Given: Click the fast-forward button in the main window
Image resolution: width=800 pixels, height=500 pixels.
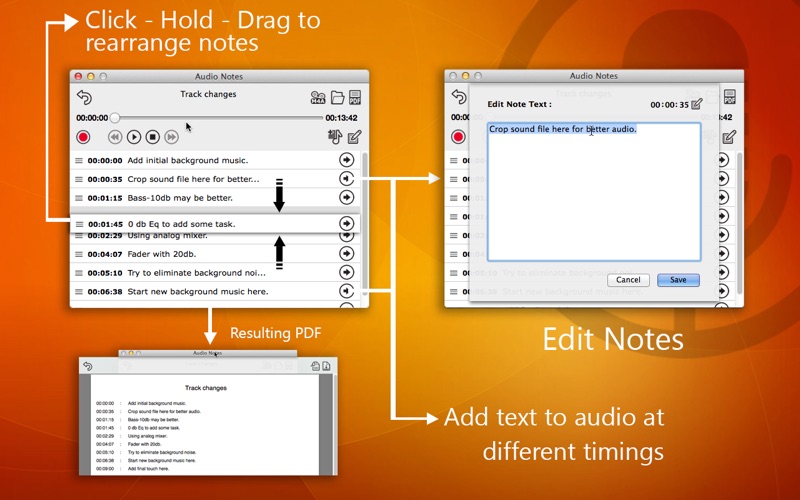Looking at the screenshot, I should (x=171, y=137).
